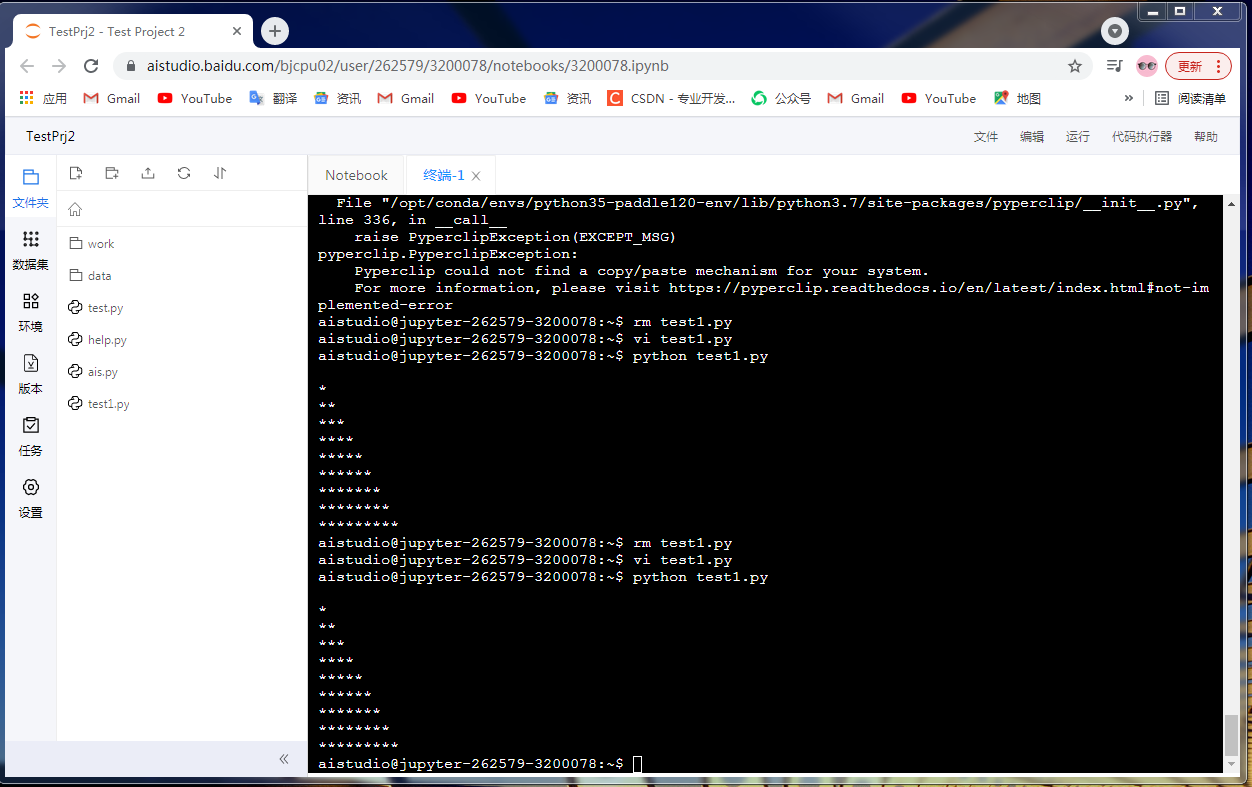Click the TestPrj2 project title

click(x=50, y=136)
